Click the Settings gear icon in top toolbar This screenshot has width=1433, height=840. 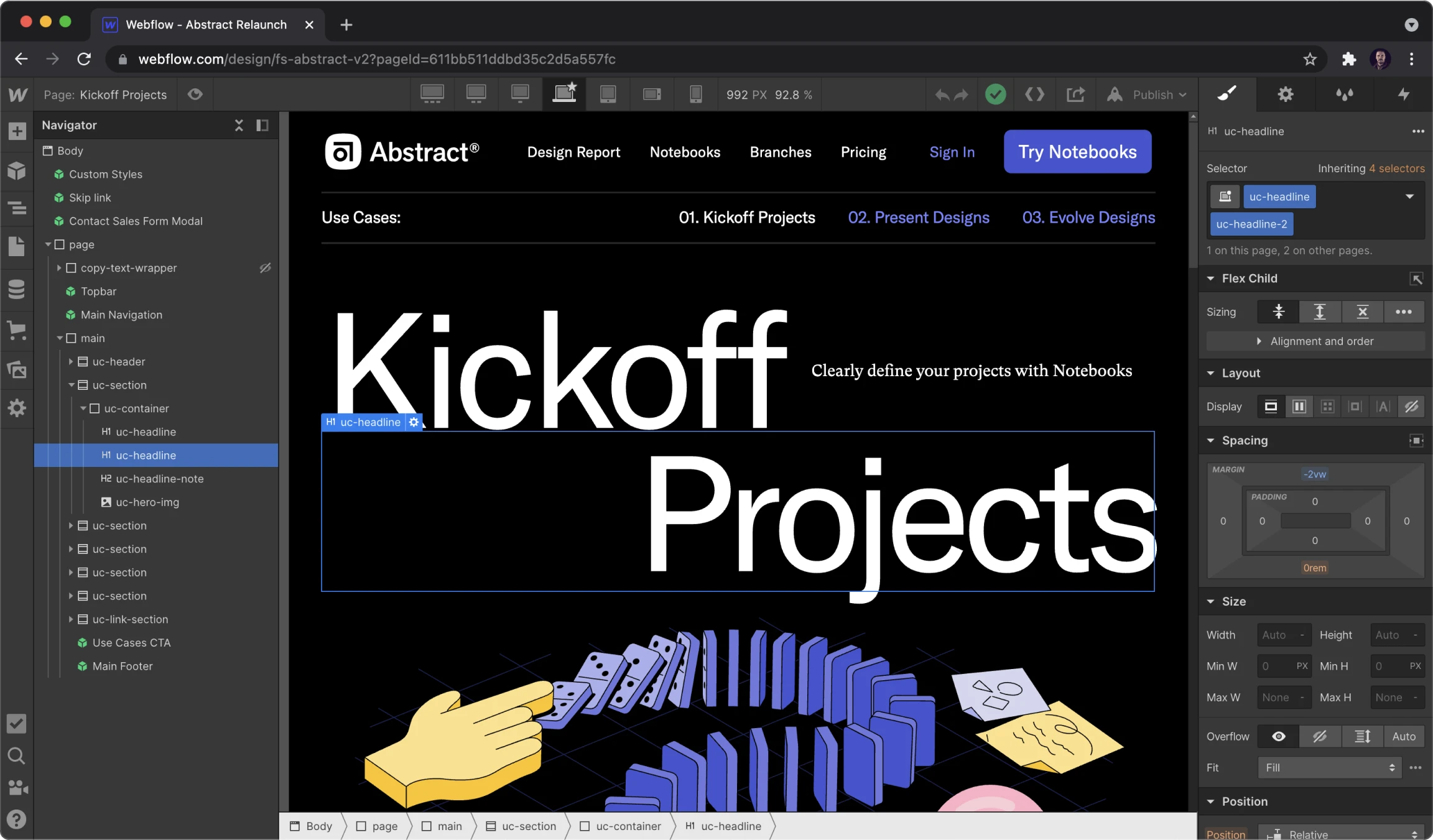(1286, 94)
